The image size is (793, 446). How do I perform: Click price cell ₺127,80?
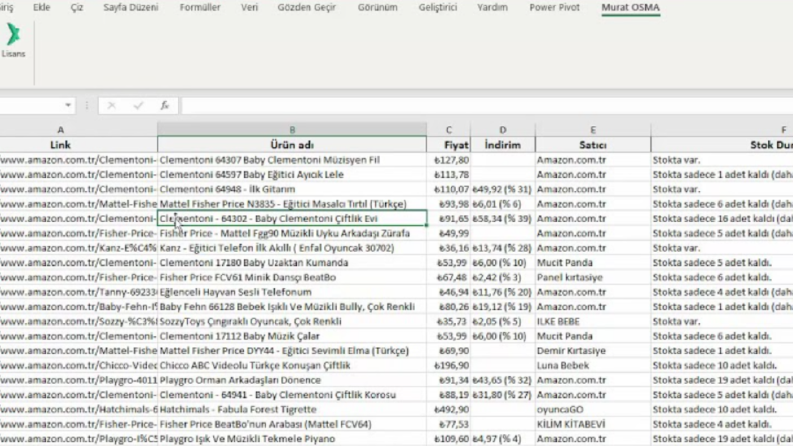(449, 160)
